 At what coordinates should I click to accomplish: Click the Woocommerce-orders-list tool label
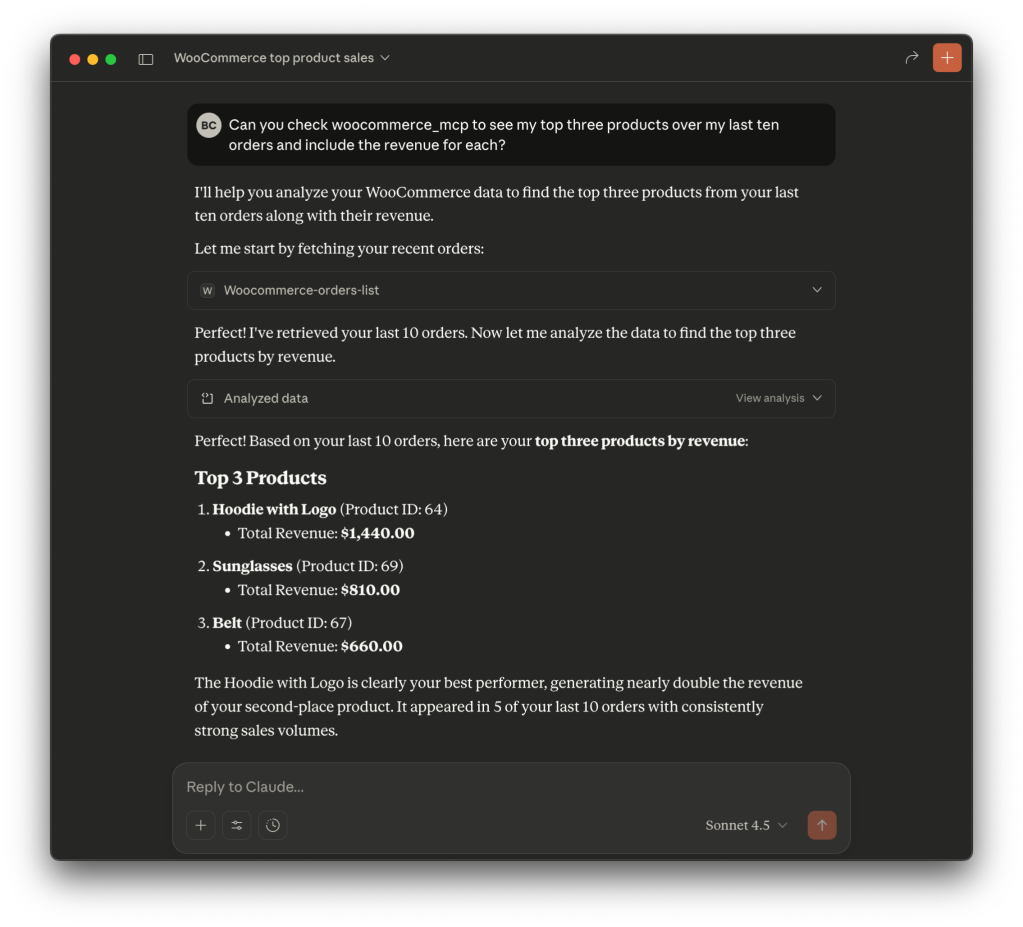point(301,291)
